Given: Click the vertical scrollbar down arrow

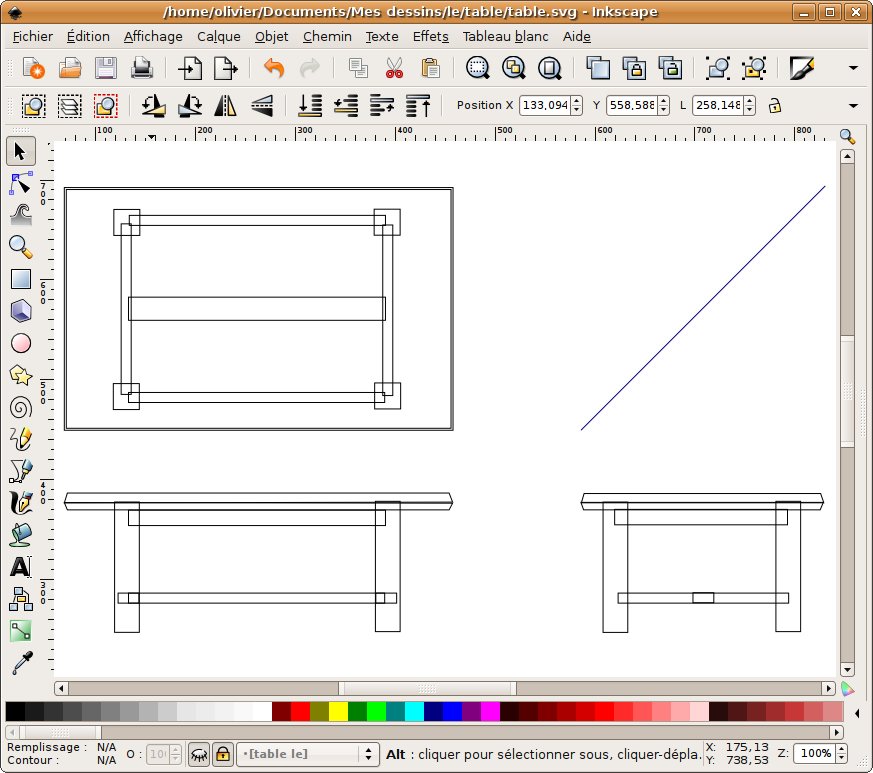Looking at the screenshot, I should [x=847, y=669].
